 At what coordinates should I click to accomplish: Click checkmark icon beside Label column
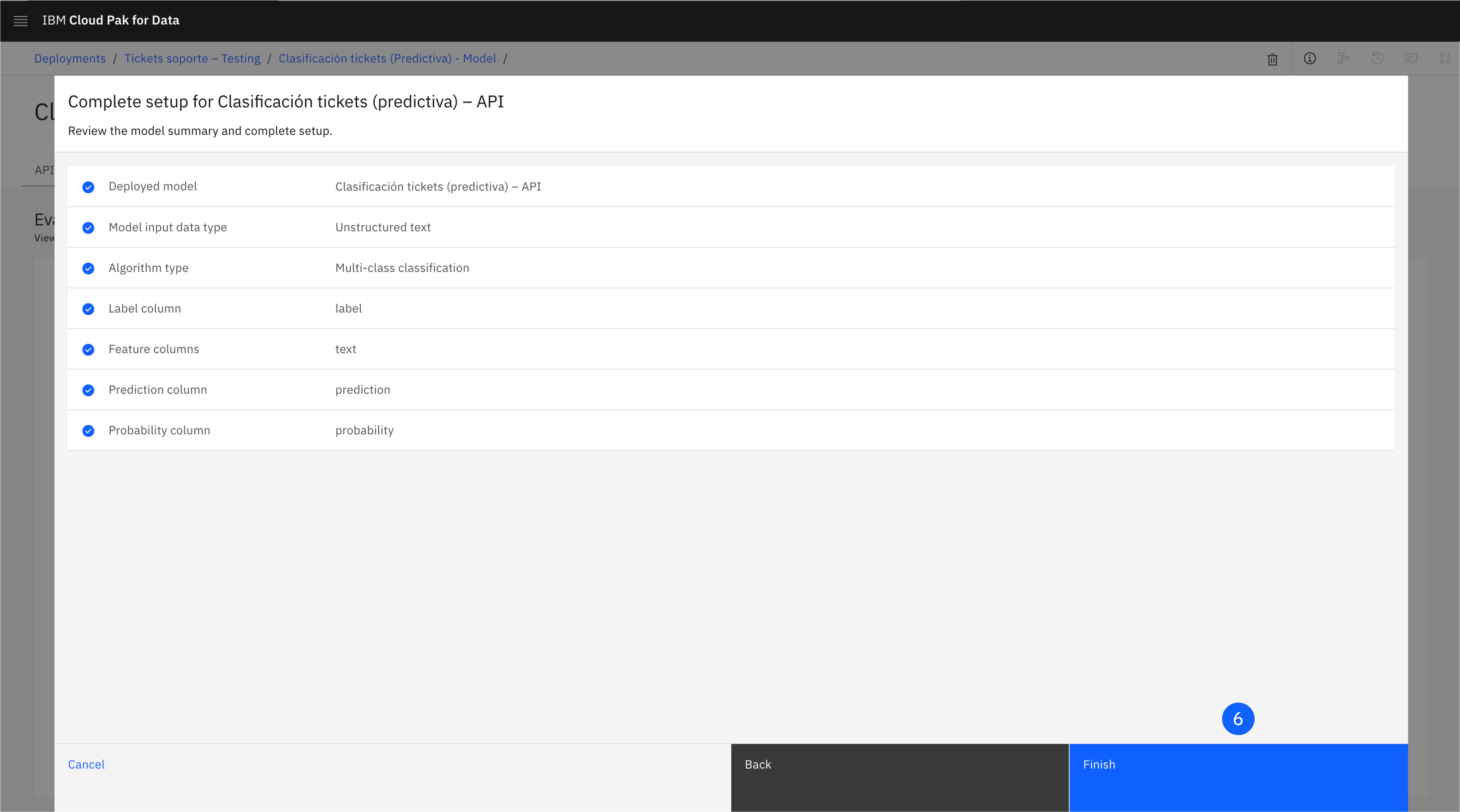(x=88, y=309)
